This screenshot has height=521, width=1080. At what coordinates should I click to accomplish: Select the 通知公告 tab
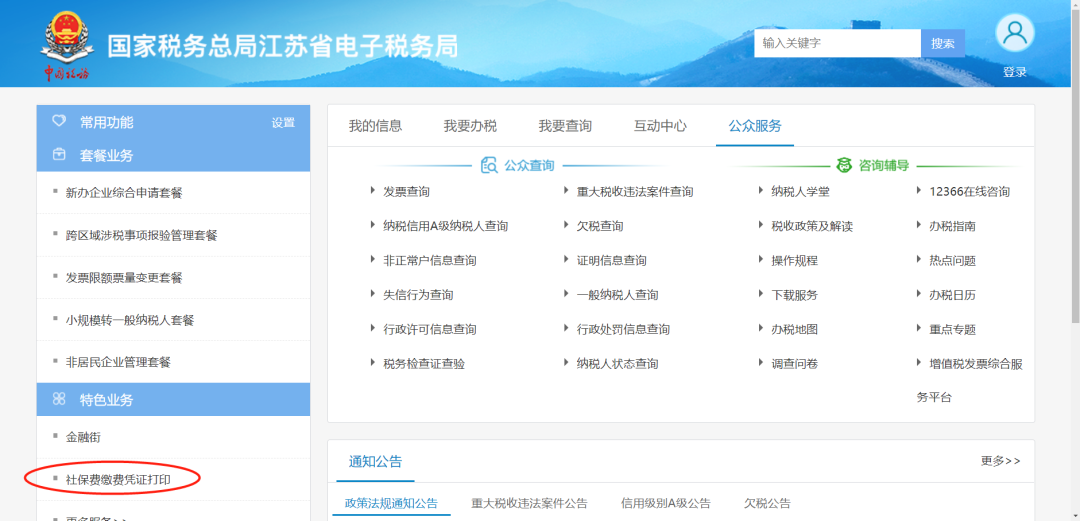click(375, 461)
